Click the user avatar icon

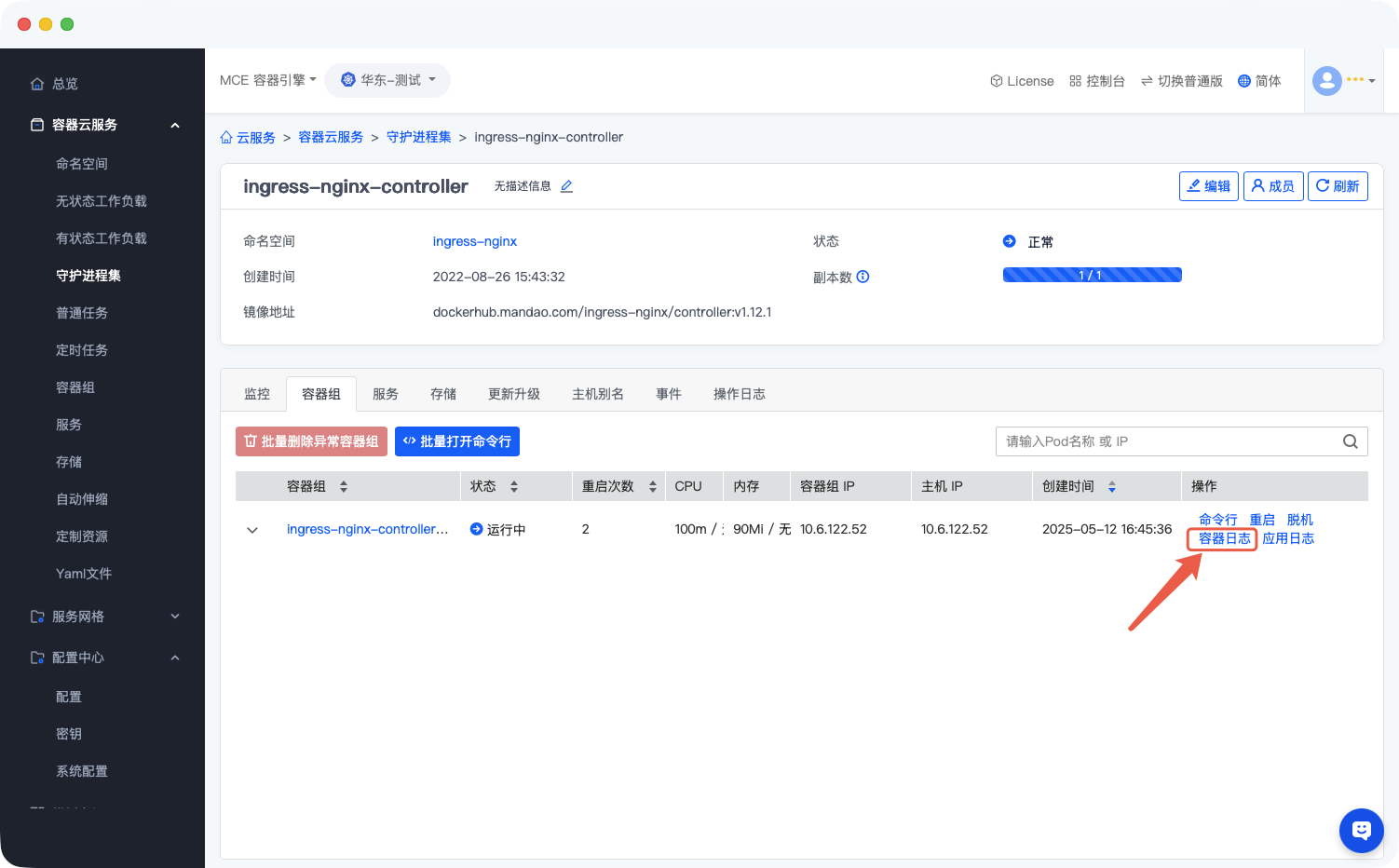(x=1326, y=81)
